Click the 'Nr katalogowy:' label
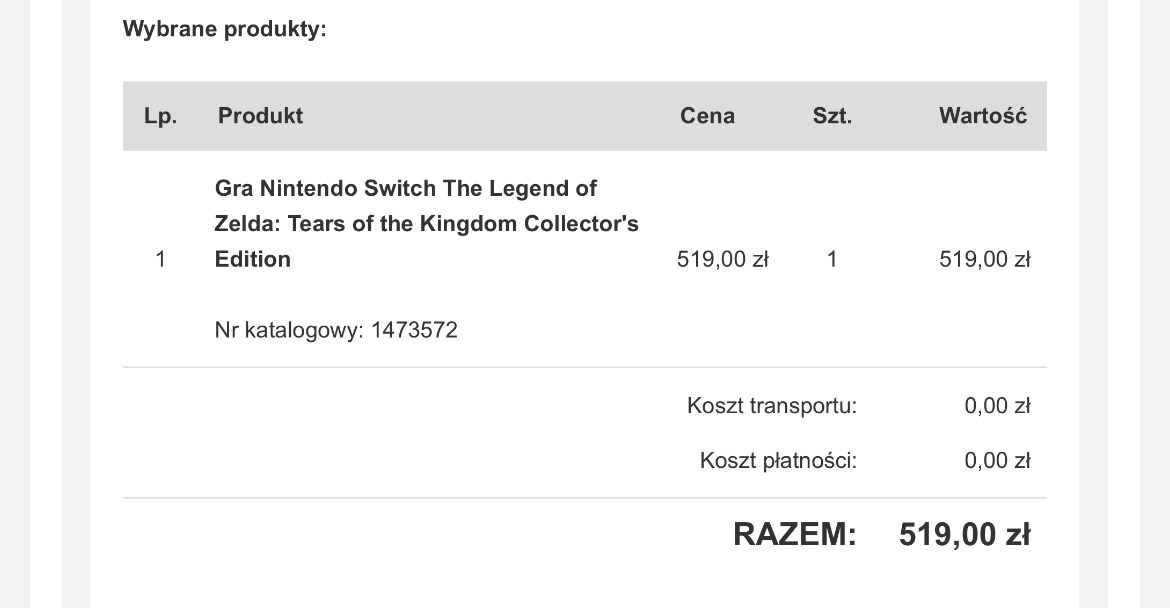 click(289, 330)
